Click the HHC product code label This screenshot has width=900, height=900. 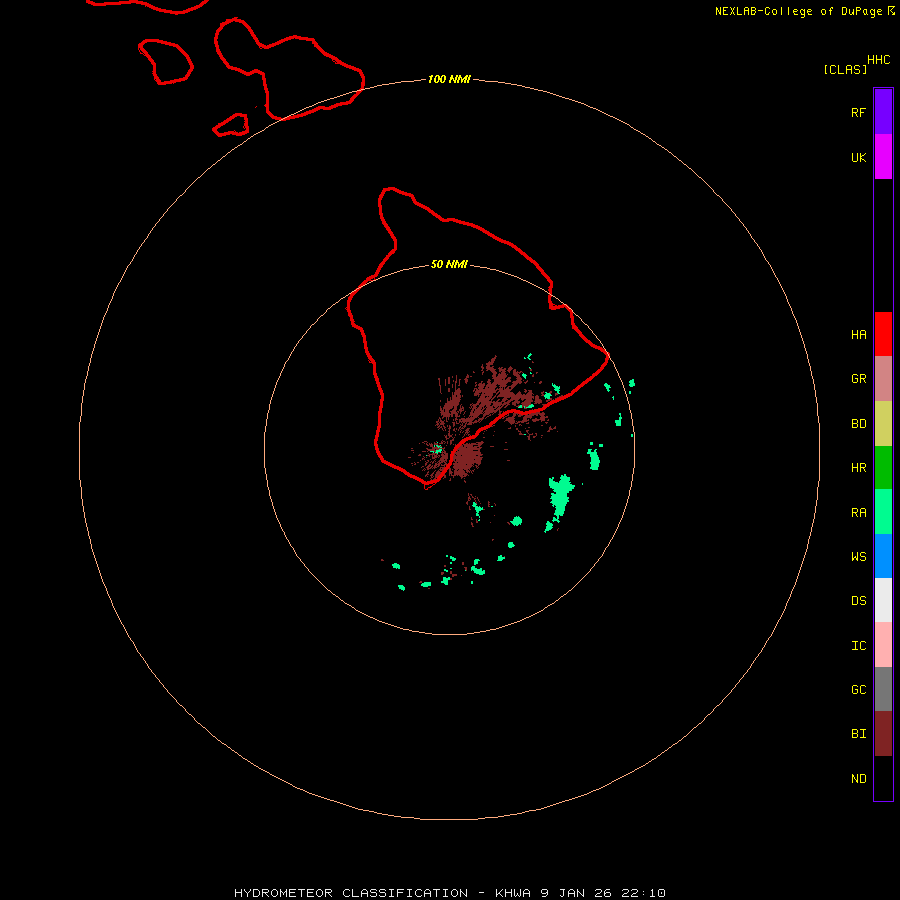[x=878, y=60]
